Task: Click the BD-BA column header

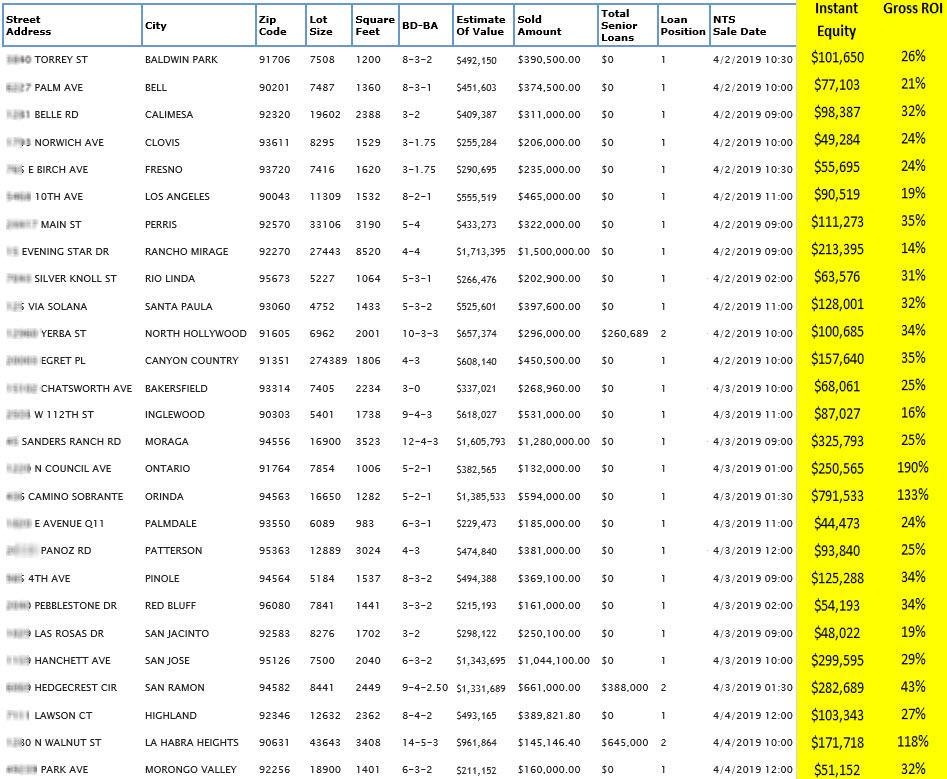Action: pyautogui.click(x=426, y=25)
